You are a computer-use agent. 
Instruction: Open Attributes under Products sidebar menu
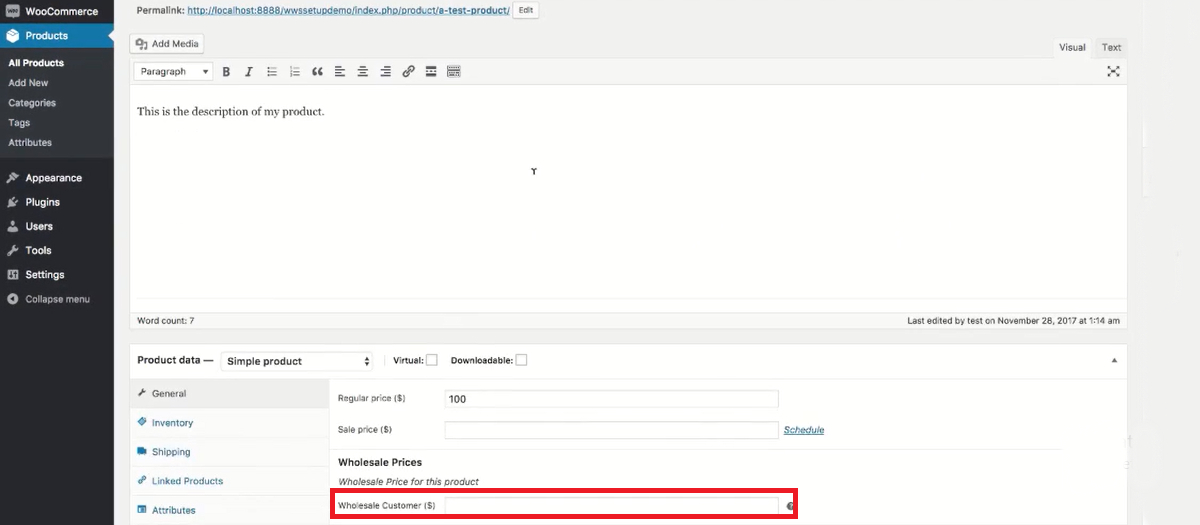30,142
